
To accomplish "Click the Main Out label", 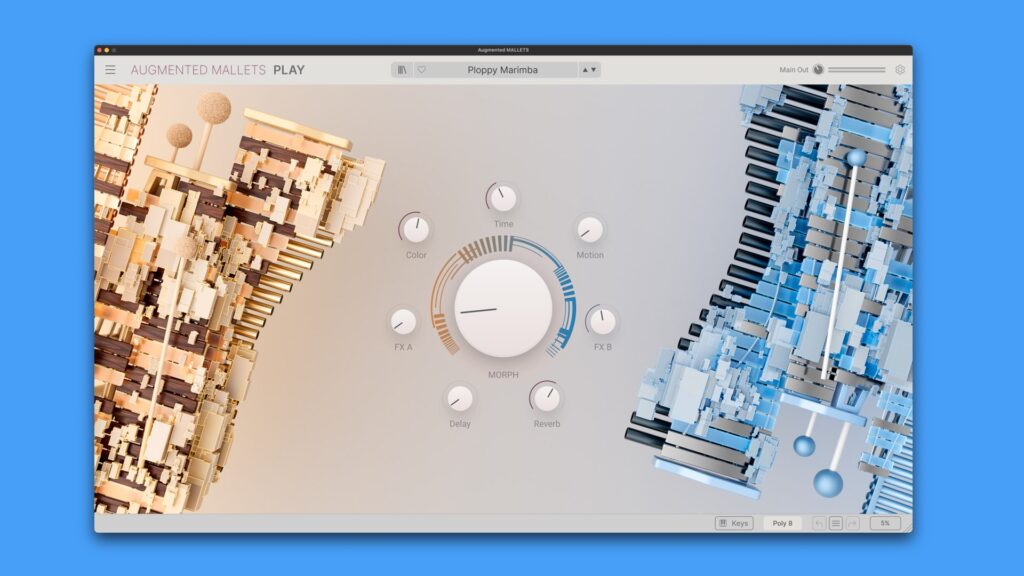I will pos(793,70).
